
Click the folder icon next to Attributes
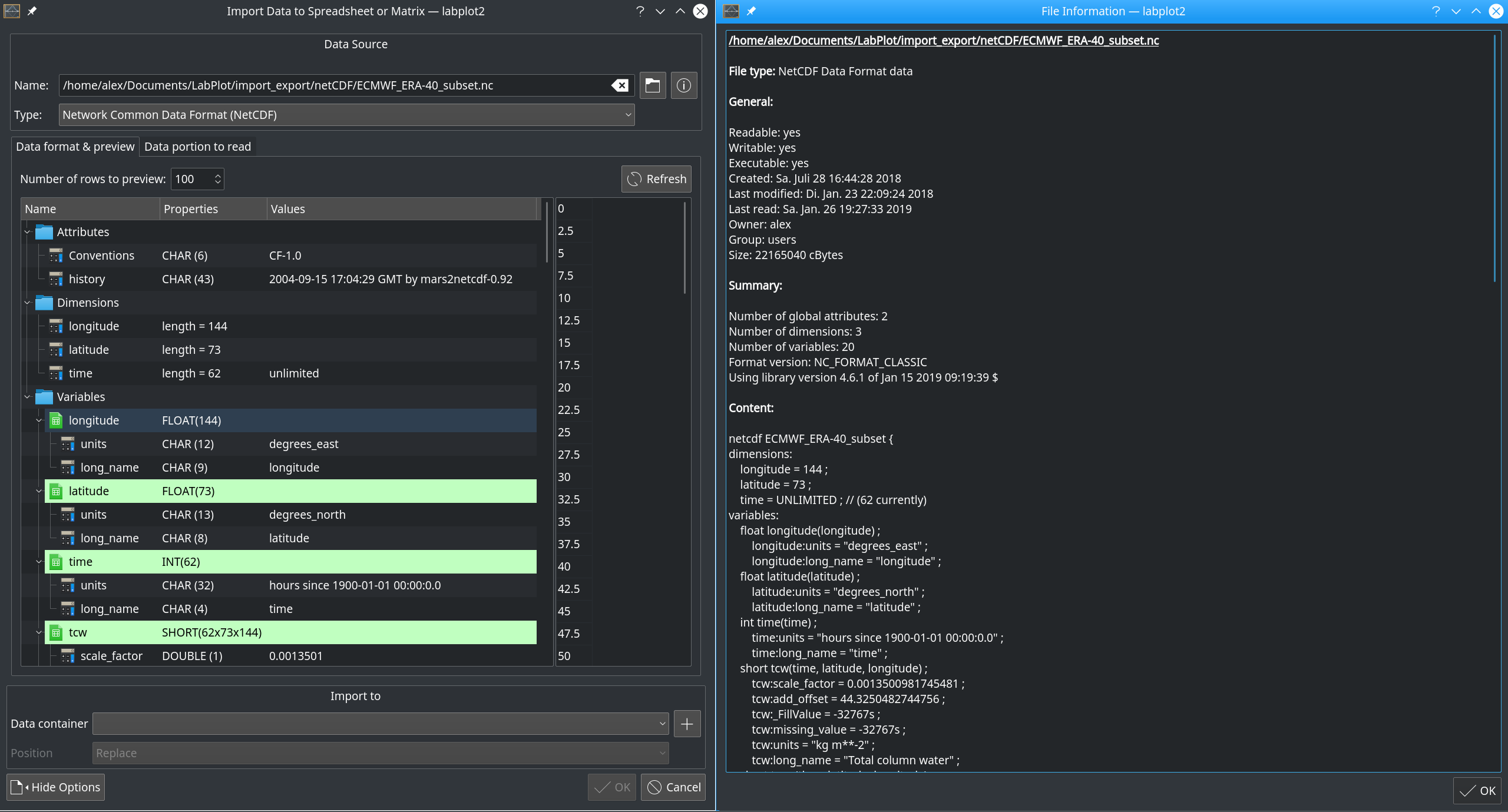pyautogui.click(x=45, y=231)
